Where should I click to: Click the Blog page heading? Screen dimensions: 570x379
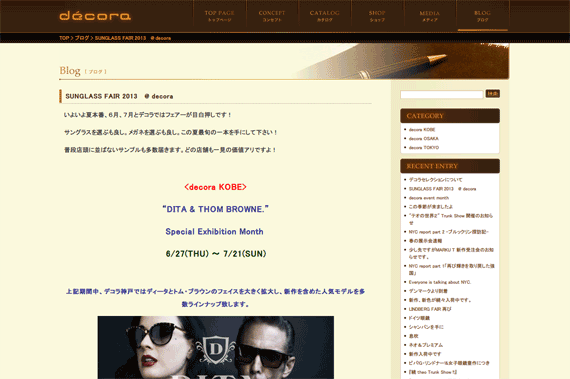pyautogui.click(x=70, y=70)
